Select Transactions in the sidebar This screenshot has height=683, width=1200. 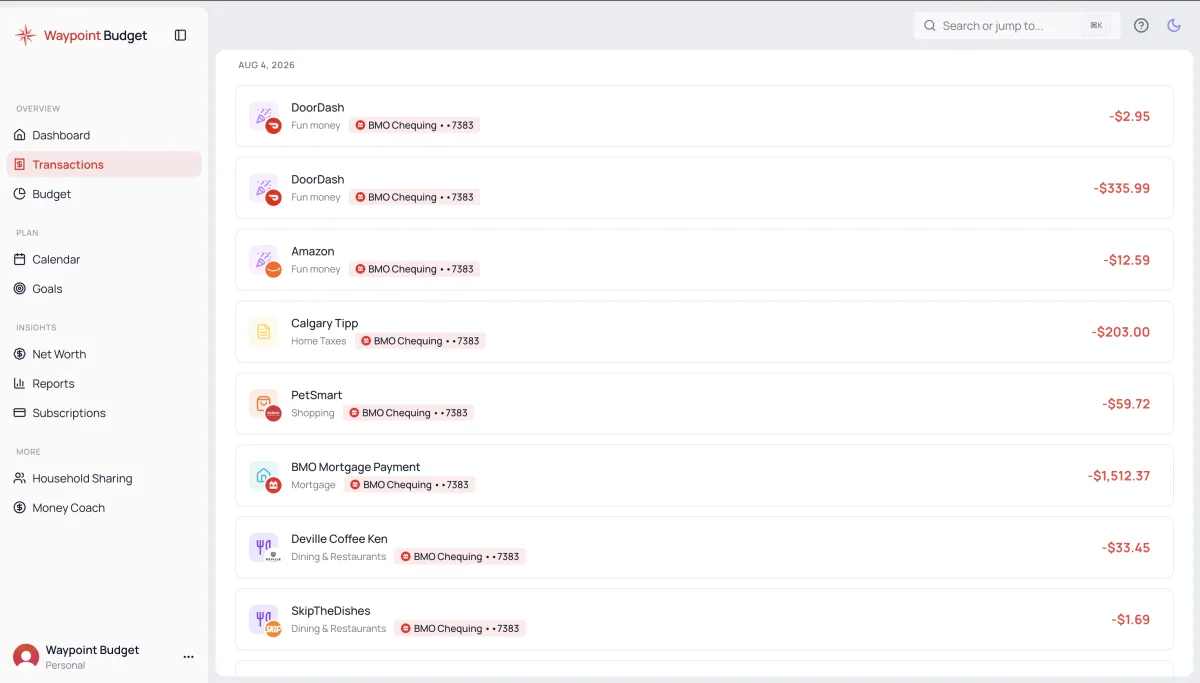coord(104,164)
